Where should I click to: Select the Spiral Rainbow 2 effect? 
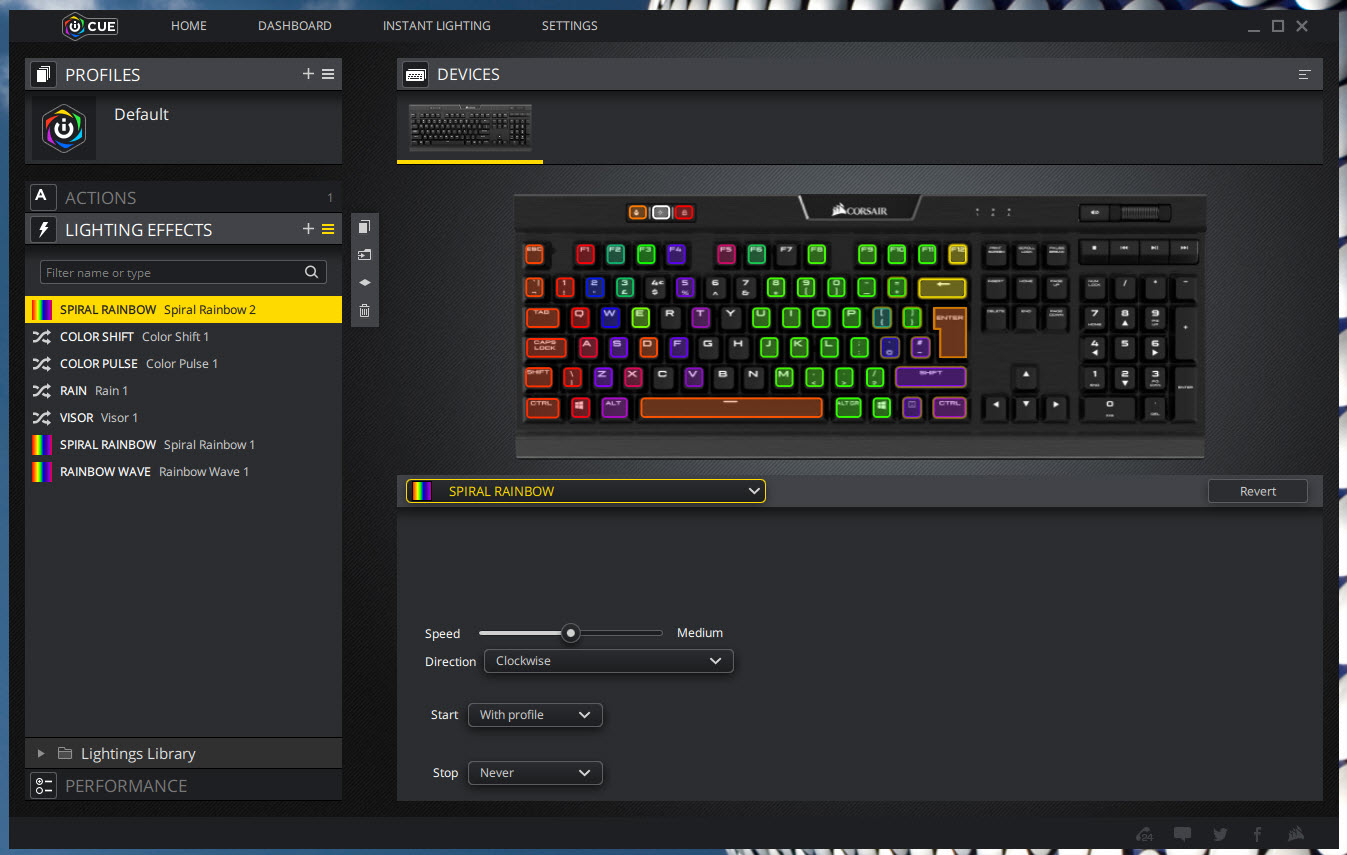pyautogui.click(x=184, y=310)
